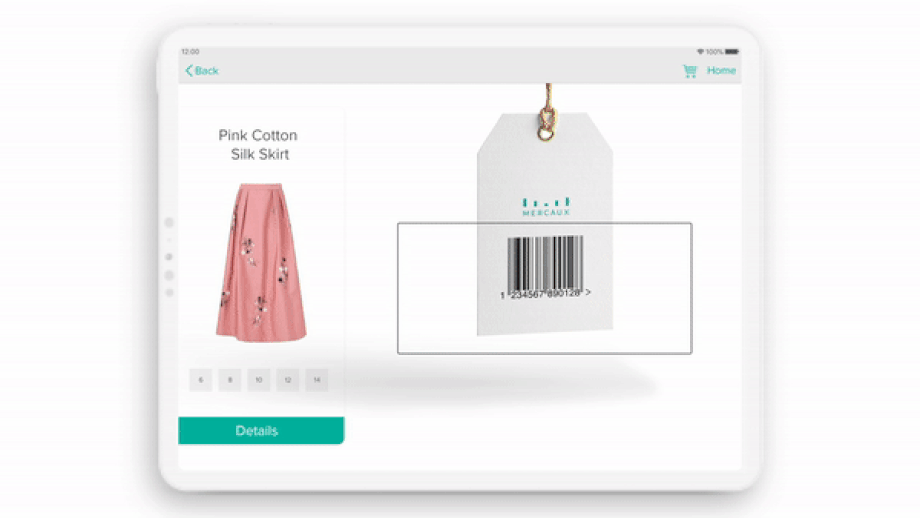Select size 8

[x=230, y=380]
